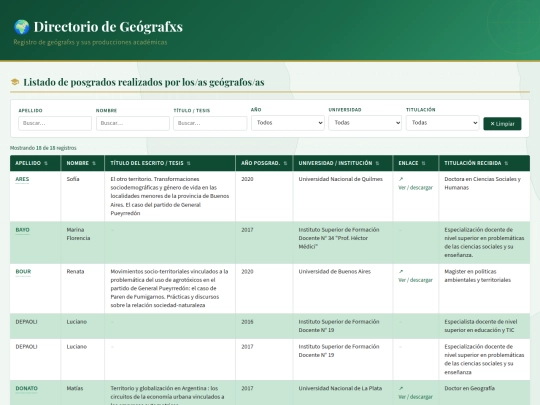The width and height of the screenshot is (540, 405).
Task: Open the DONATO surname link
Action: [27, 388]
